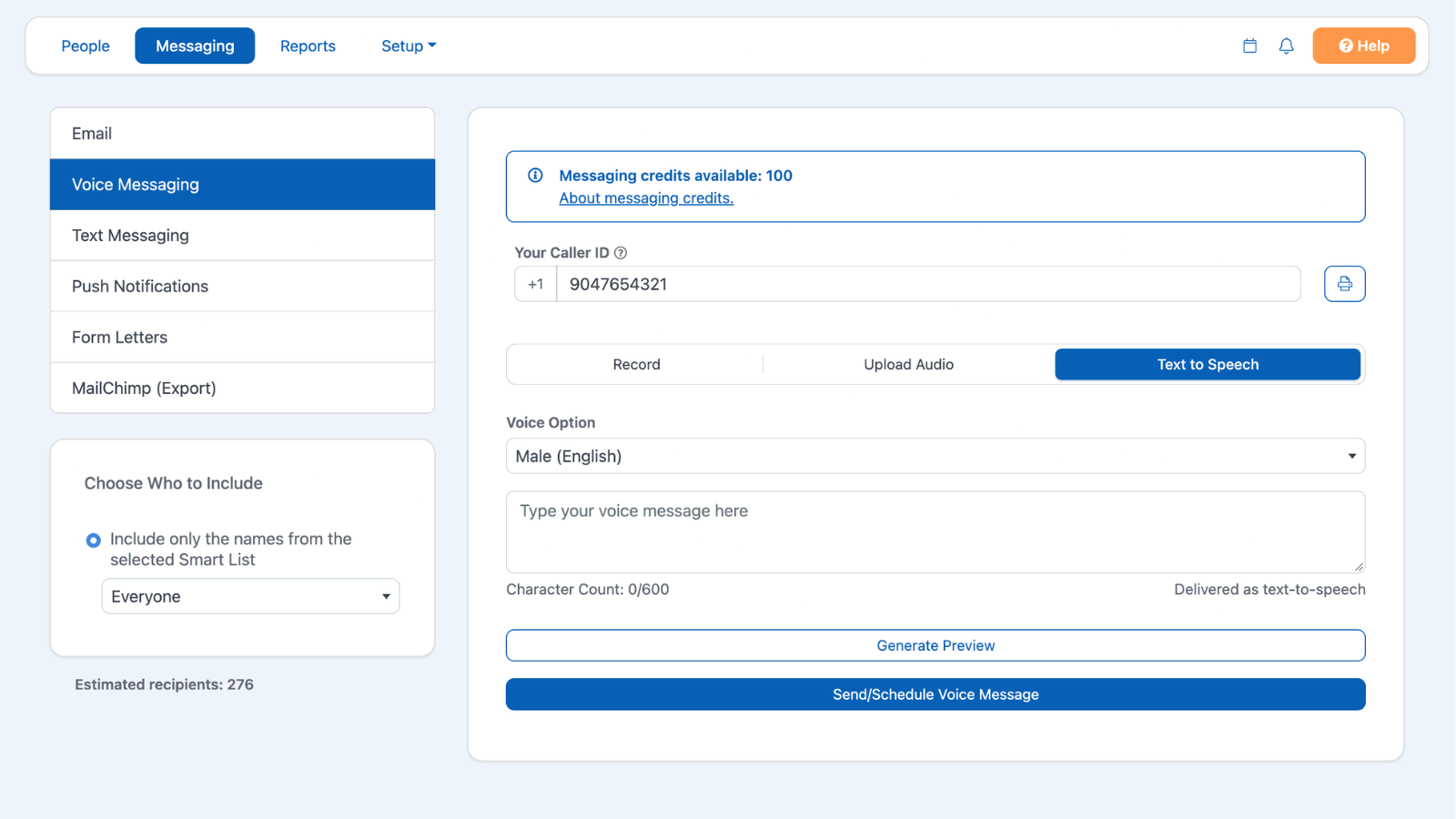Open Email in the sidebar
1456x819 pixels.
pyautogui.click(x=242, y=134)
